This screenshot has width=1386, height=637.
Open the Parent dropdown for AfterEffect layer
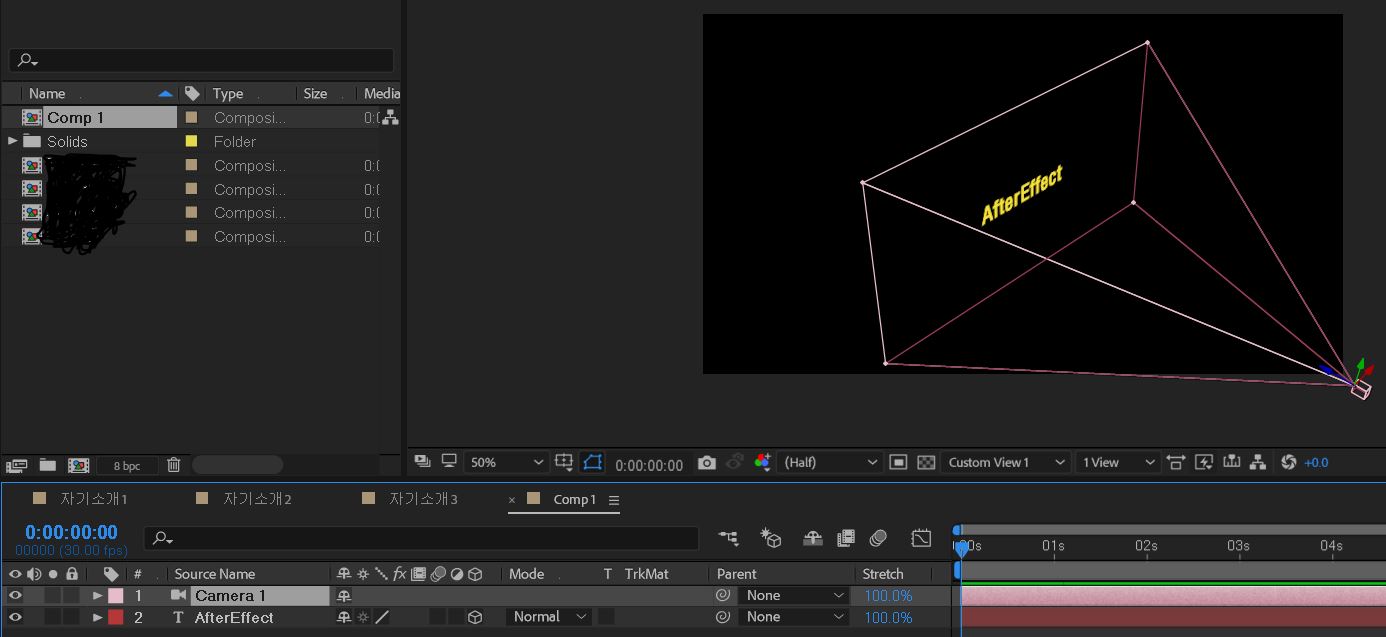[793, 617]
